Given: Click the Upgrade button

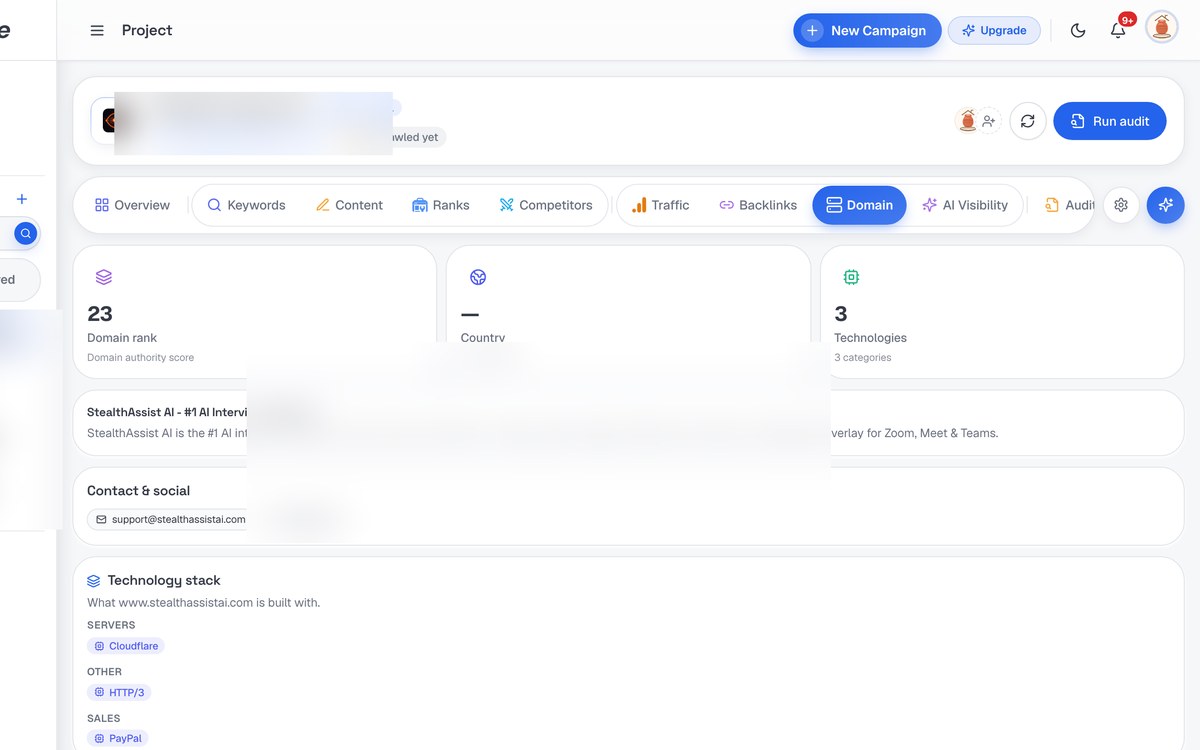Looking at the screenshot, I should pyautogui.click(x=994, y=31).
